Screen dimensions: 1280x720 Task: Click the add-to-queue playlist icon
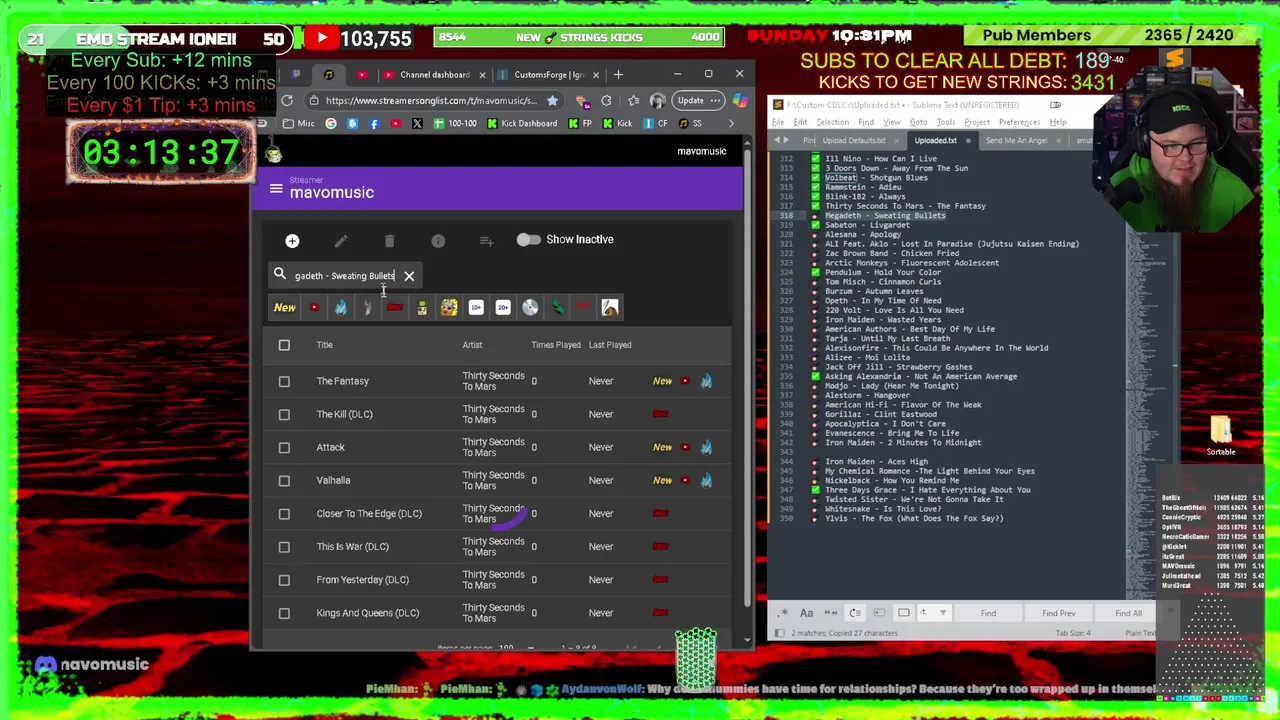click(x=486, y=241)
